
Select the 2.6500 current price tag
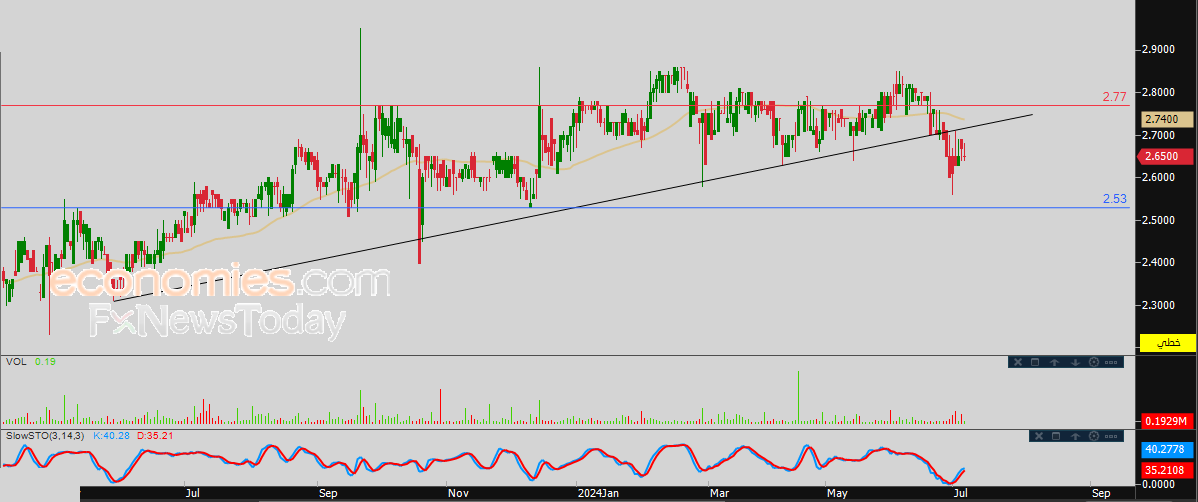click(x=1167, y=156)
